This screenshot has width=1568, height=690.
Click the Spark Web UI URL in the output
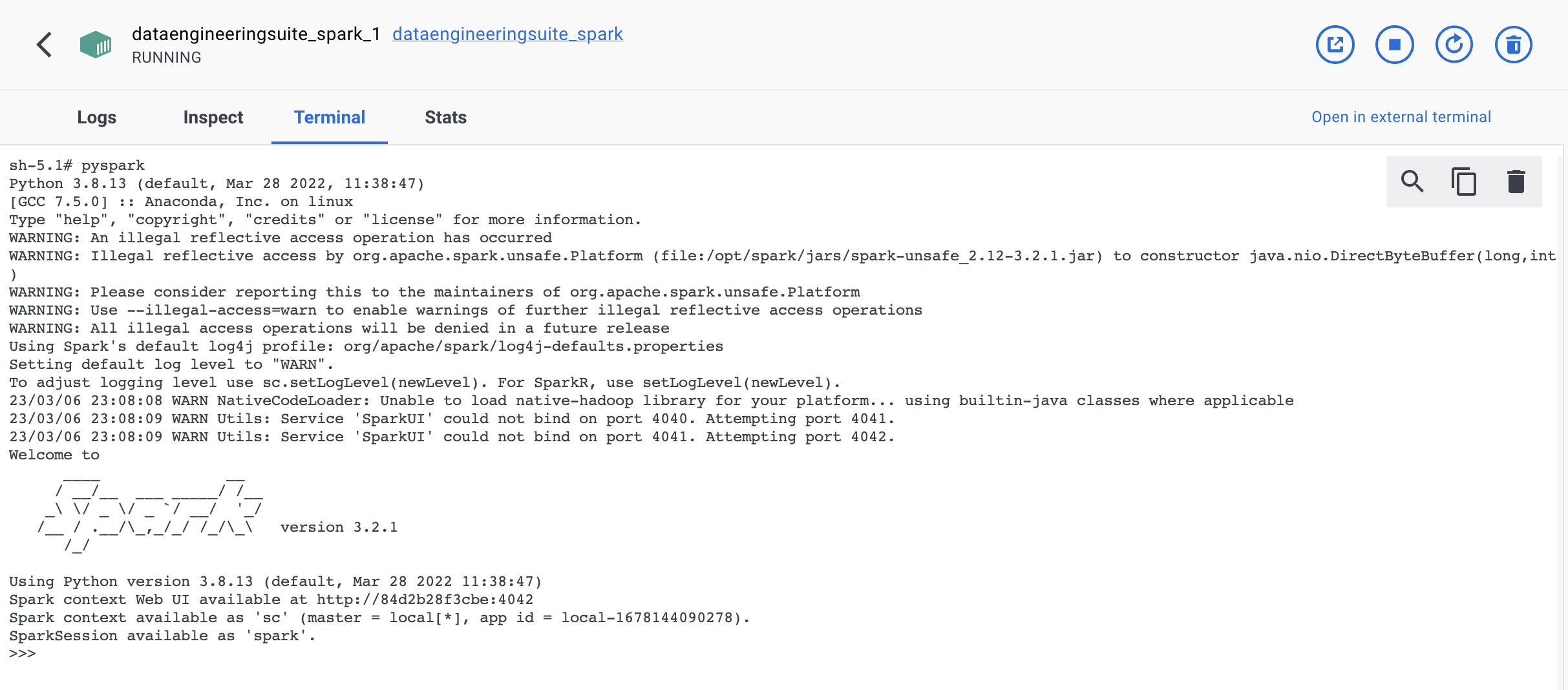[x=425, y=600]
